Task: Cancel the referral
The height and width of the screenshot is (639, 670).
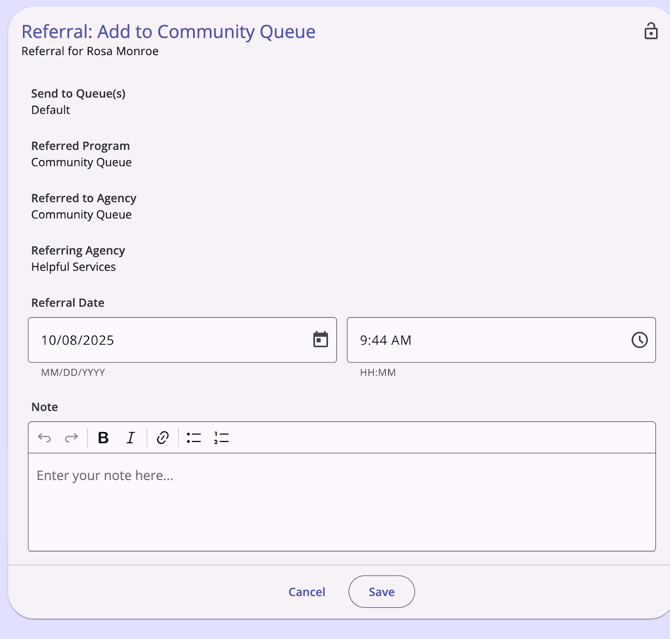Action: click(306, 592)
